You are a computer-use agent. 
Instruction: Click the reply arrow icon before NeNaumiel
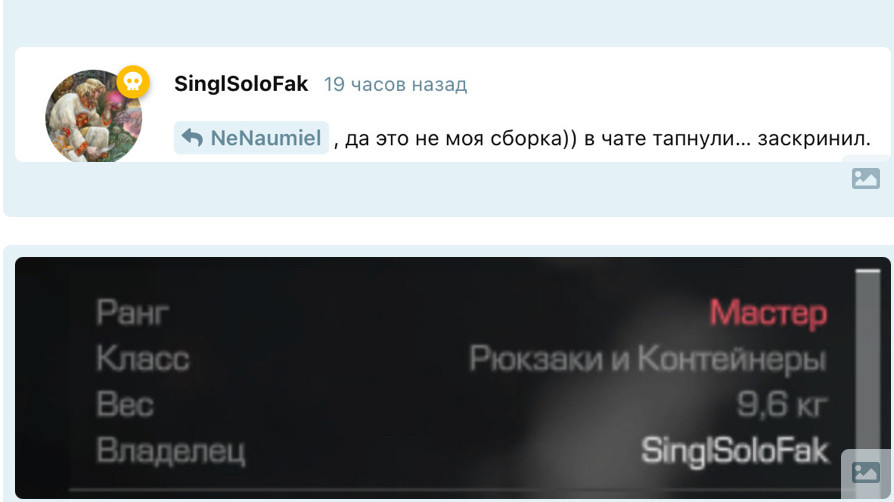192,137
